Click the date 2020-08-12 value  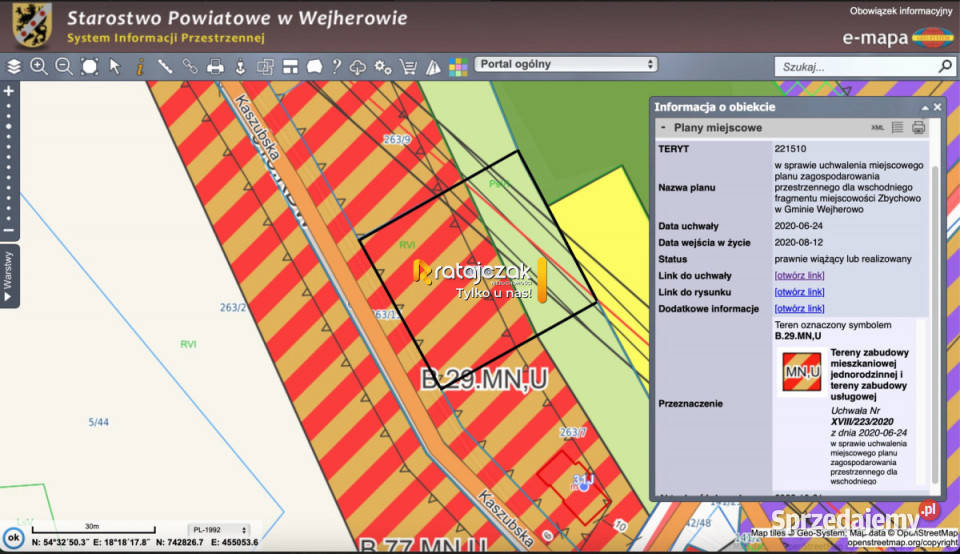pyautogui.click(x=798, y=242)
